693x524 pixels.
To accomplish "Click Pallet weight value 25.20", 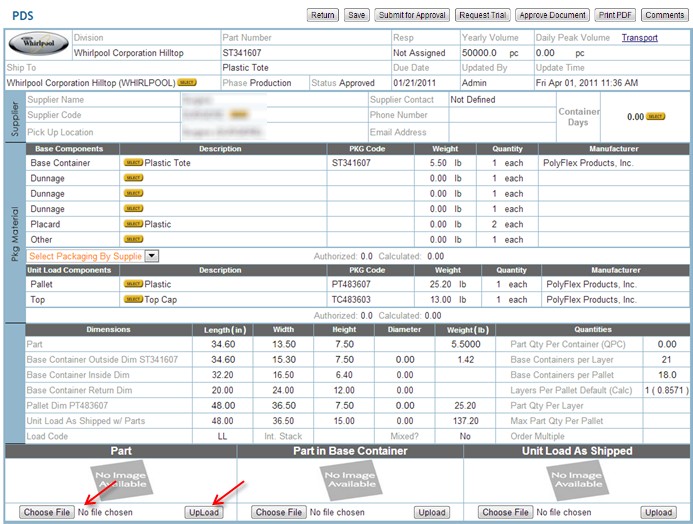I will [440, 285].
